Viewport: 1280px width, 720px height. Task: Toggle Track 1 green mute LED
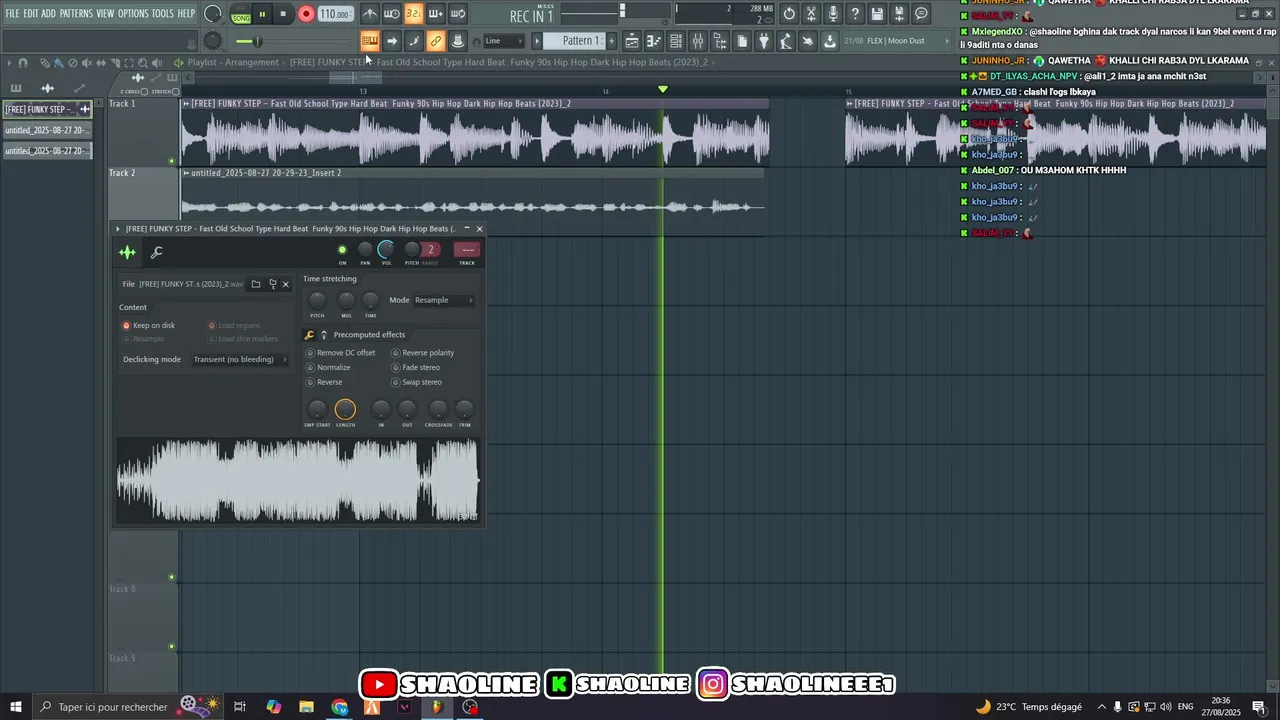(x=172, y=161)
